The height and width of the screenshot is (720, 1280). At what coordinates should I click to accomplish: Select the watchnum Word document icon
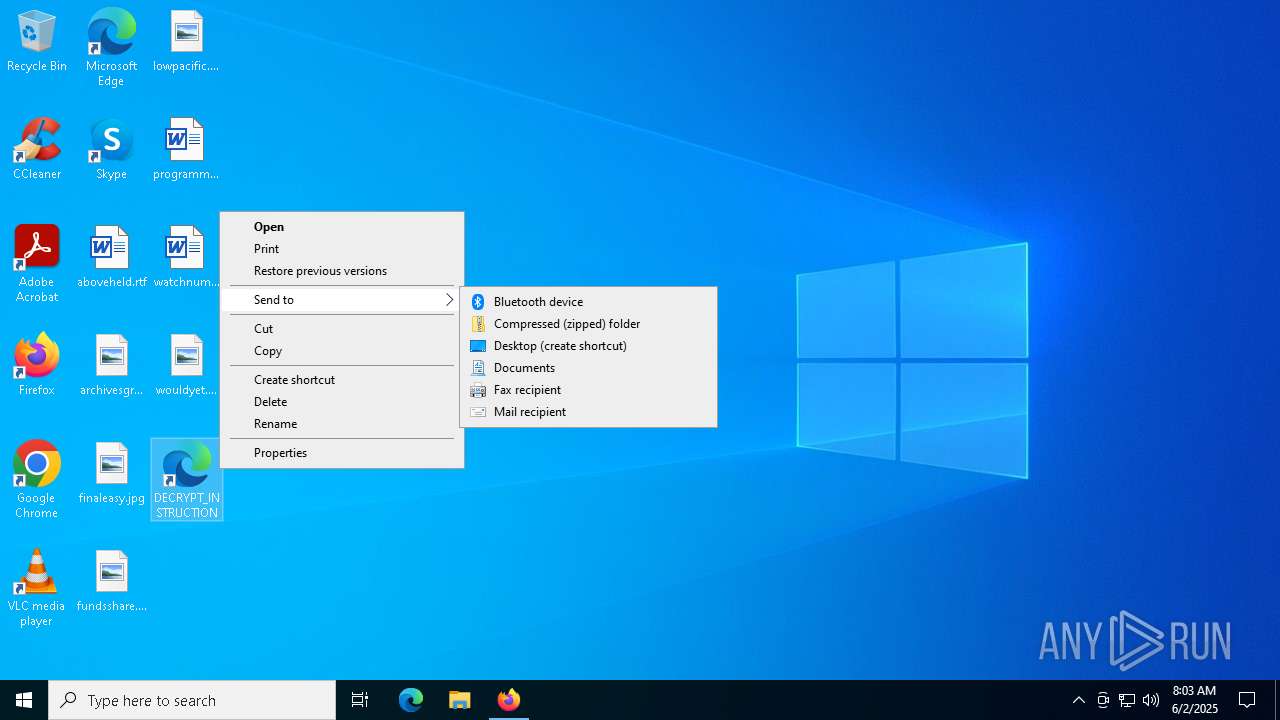pyautogui.click(x=186, y=258)
